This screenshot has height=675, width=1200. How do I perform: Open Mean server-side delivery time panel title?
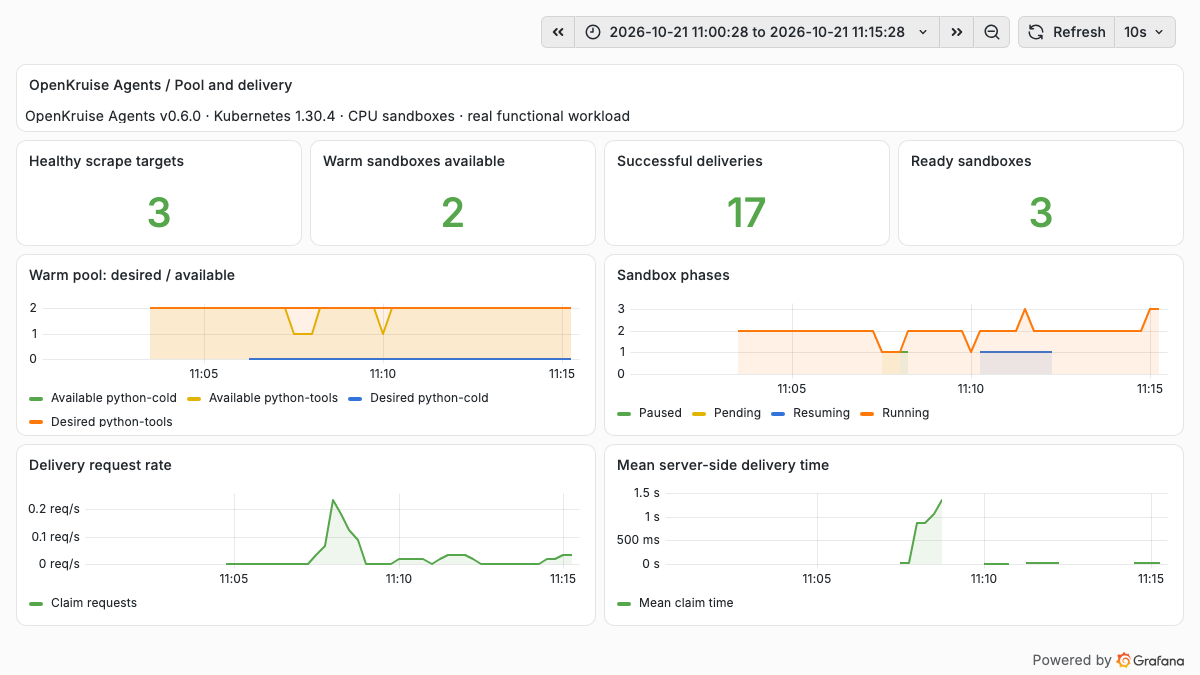723,465
